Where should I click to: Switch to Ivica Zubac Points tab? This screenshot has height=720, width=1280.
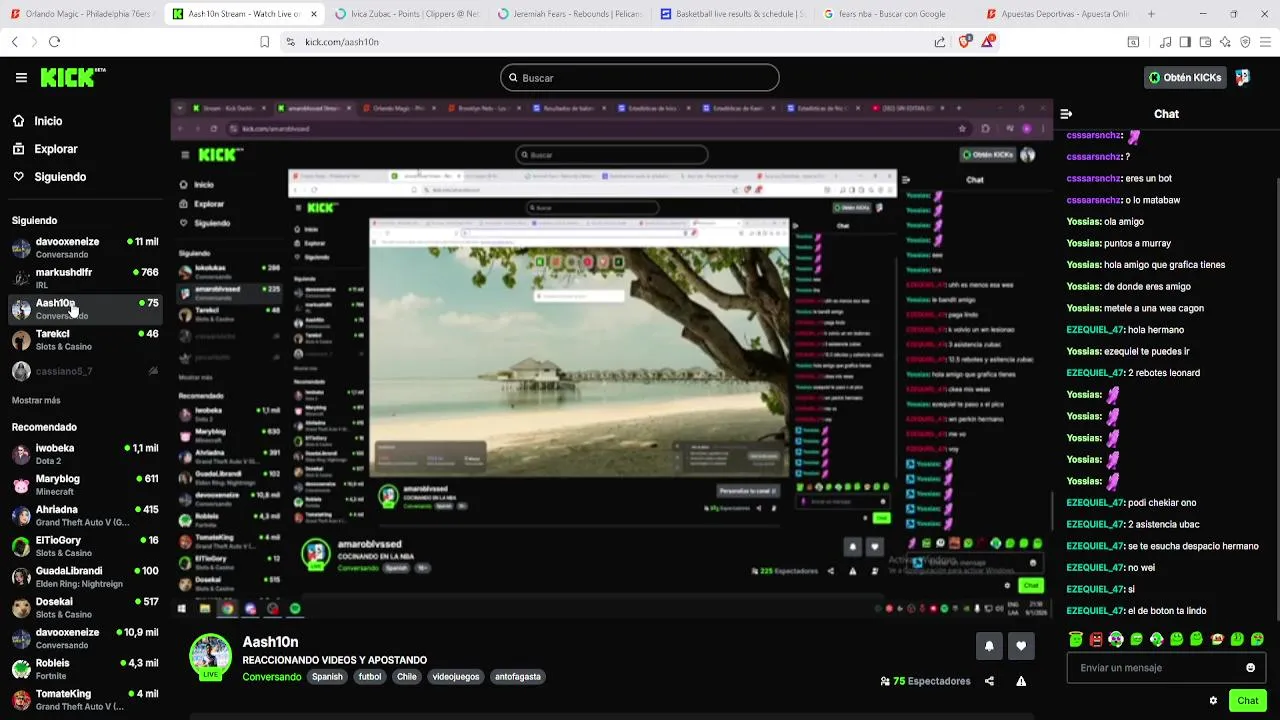coord(406,14)
